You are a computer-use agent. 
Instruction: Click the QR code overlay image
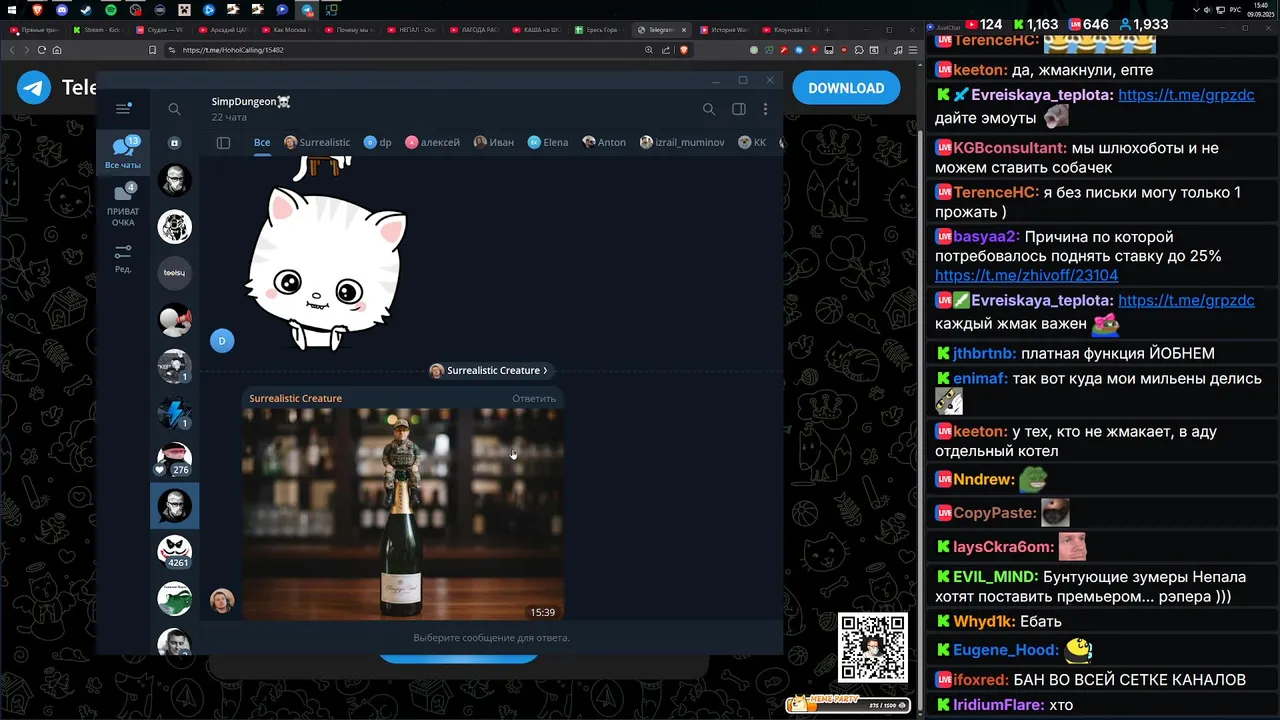point(873,648)
